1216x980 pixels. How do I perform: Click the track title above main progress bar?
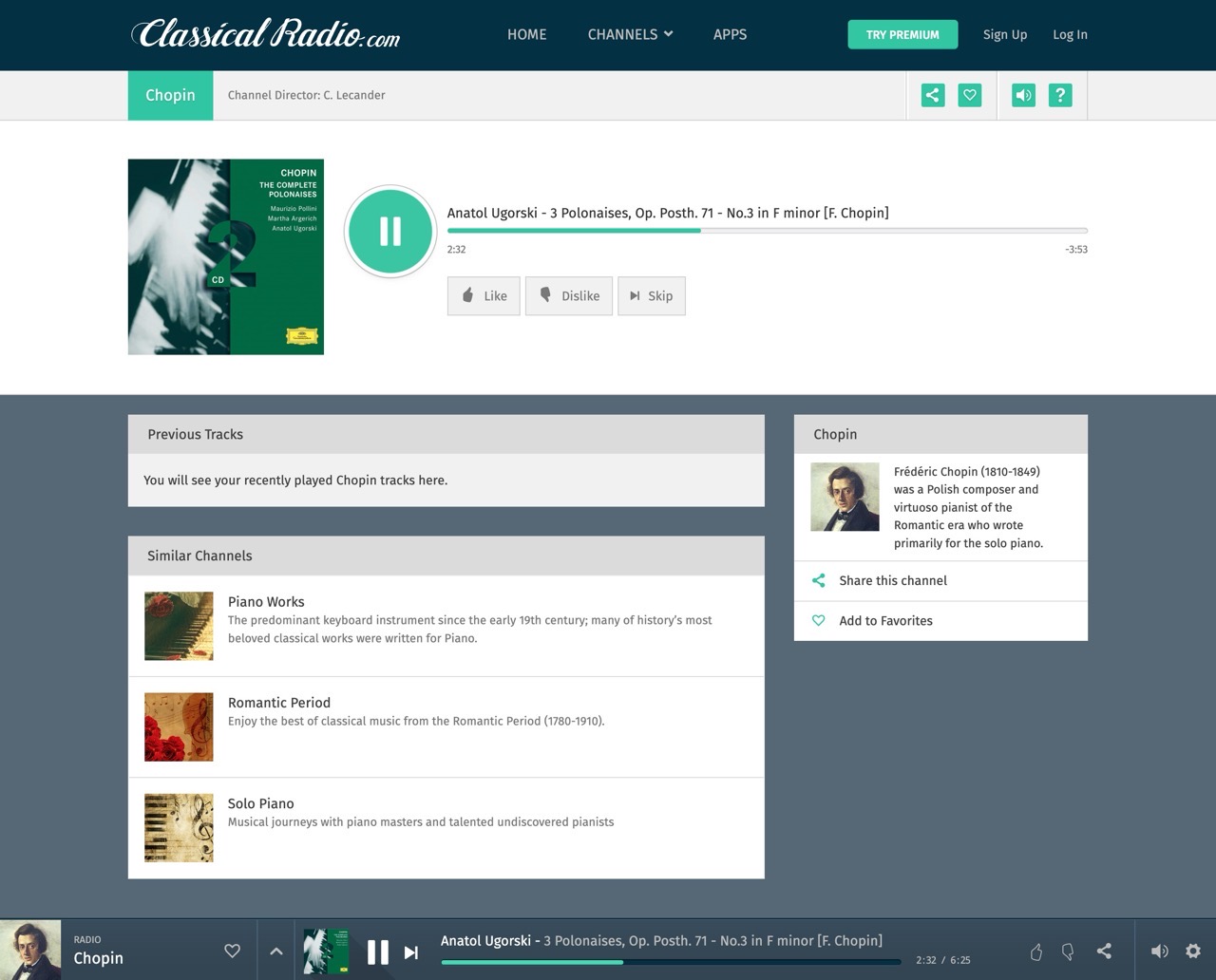668,213
